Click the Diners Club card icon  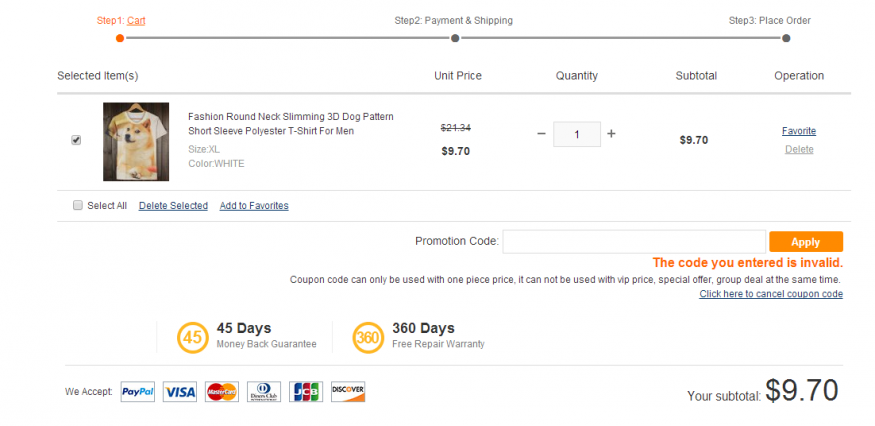(264, 392)
